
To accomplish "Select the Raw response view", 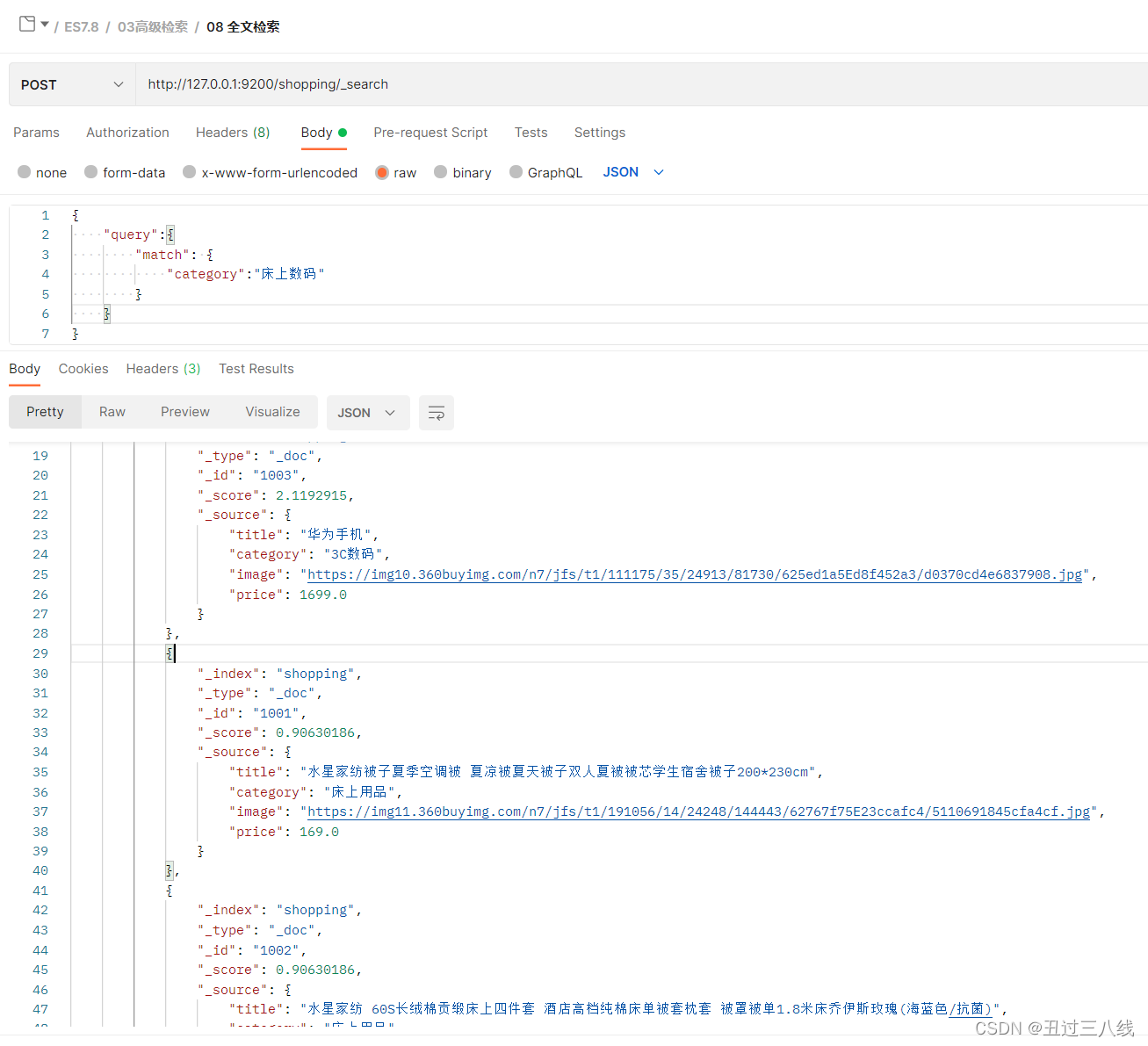I will tap(112, 412).
